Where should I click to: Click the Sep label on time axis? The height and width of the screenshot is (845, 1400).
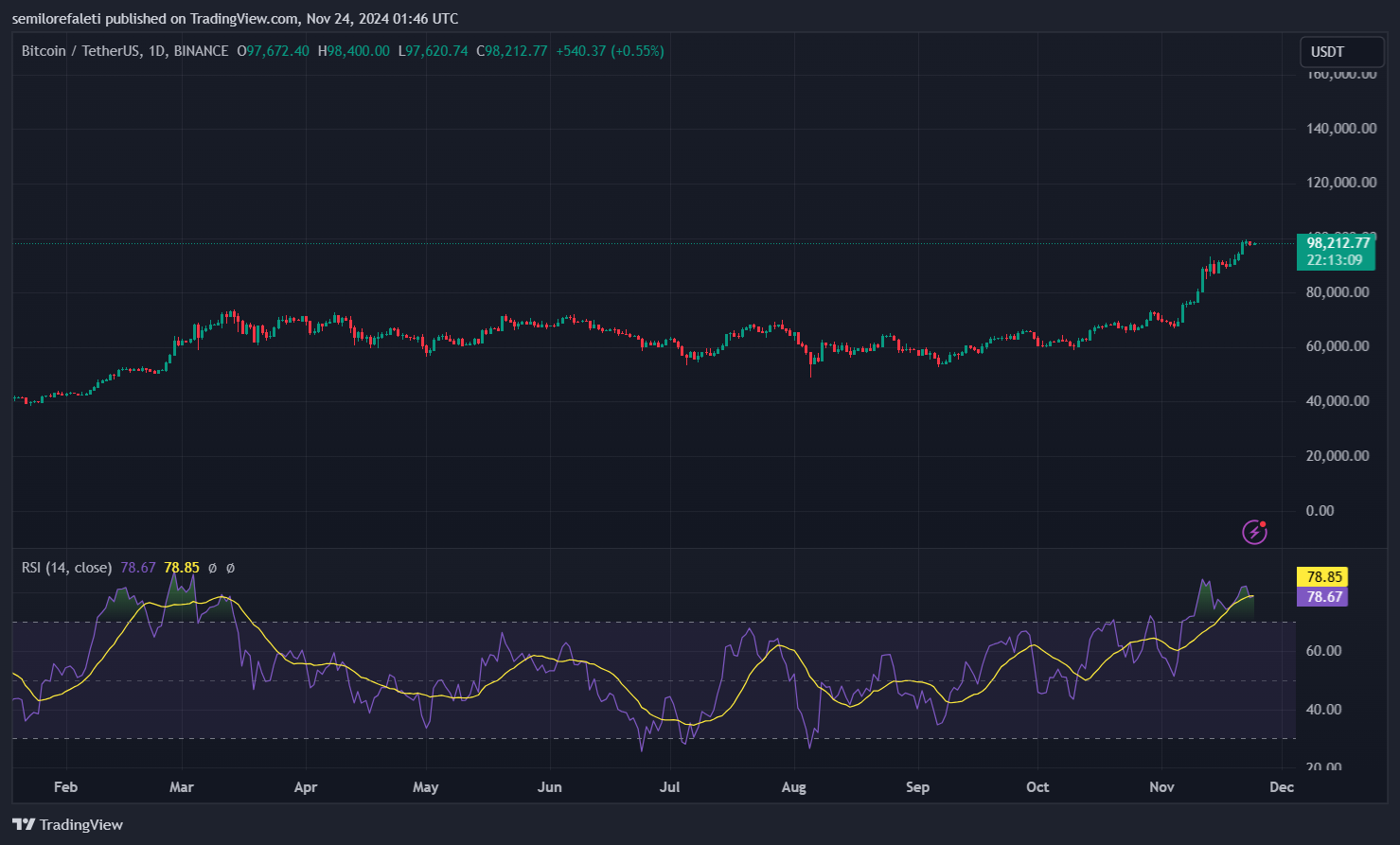(x=918, y=787)
